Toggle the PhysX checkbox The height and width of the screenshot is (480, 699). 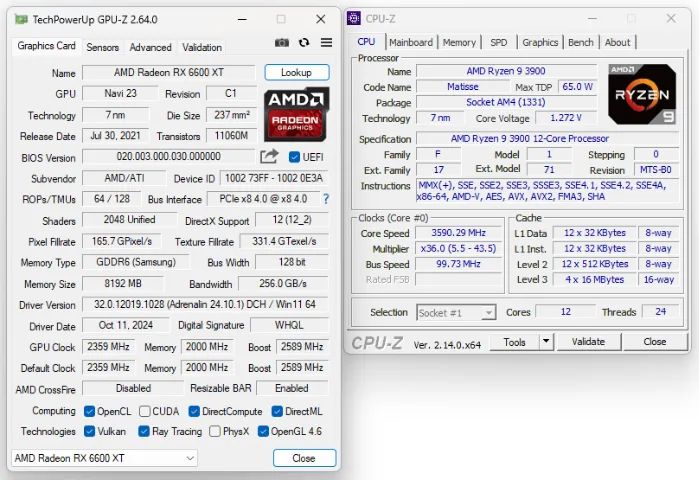pyautogui.click(x=215, y=431)
